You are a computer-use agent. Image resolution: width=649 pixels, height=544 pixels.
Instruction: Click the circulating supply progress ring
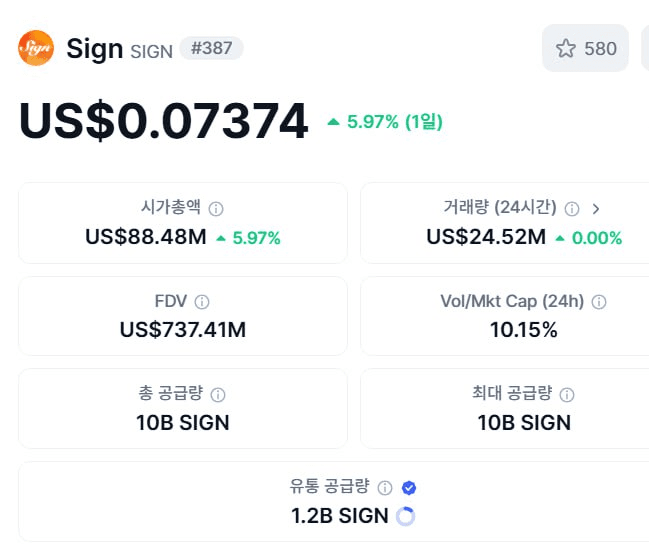click(405, 516)
